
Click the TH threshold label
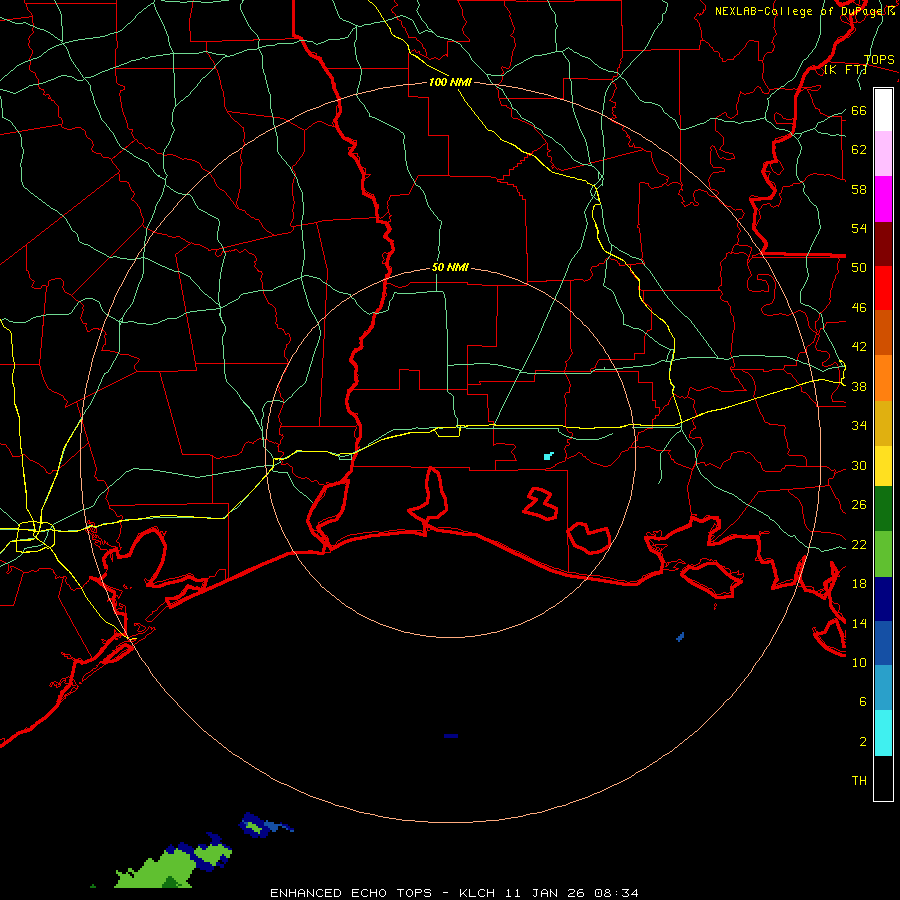[859, 781]
